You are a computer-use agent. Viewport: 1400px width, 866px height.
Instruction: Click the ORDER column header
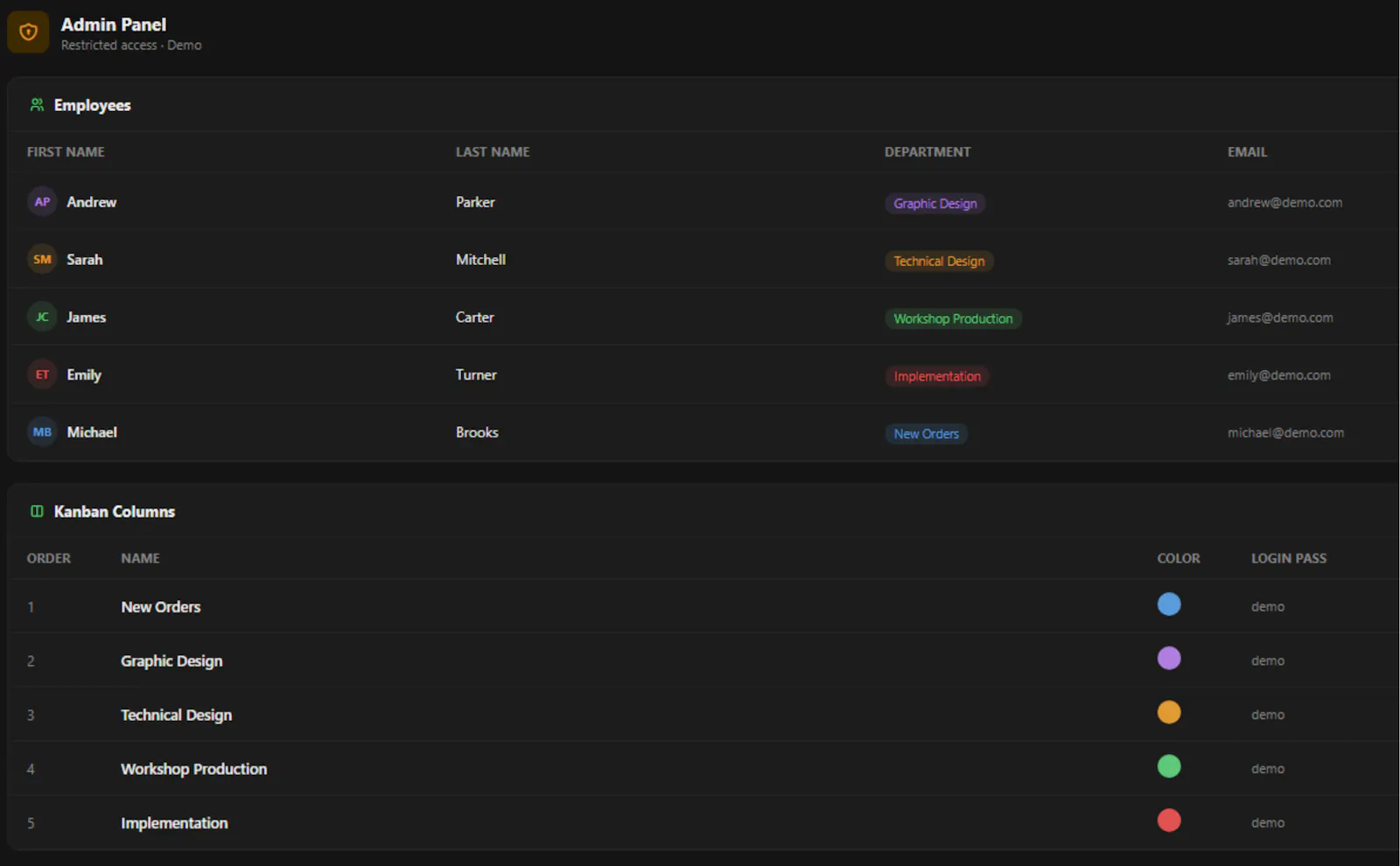(49, 558)
